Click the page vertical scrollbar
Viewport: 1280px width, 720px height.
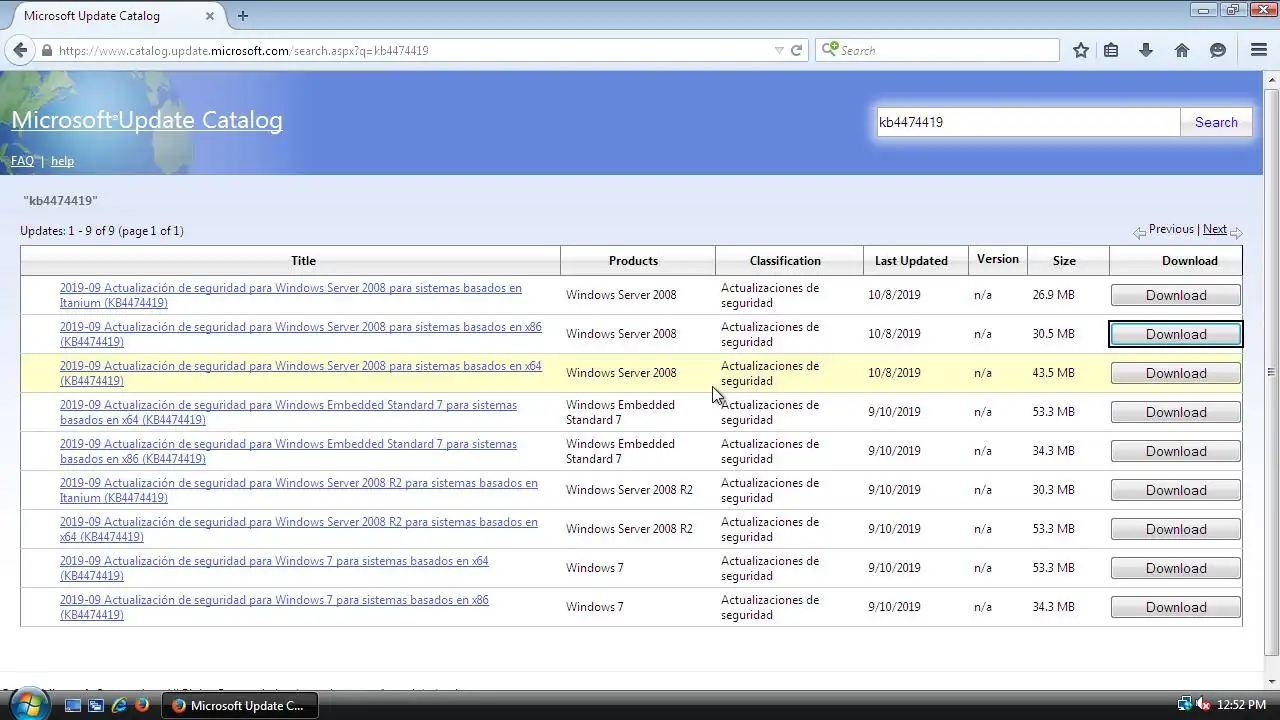[x=1271, y=371]
